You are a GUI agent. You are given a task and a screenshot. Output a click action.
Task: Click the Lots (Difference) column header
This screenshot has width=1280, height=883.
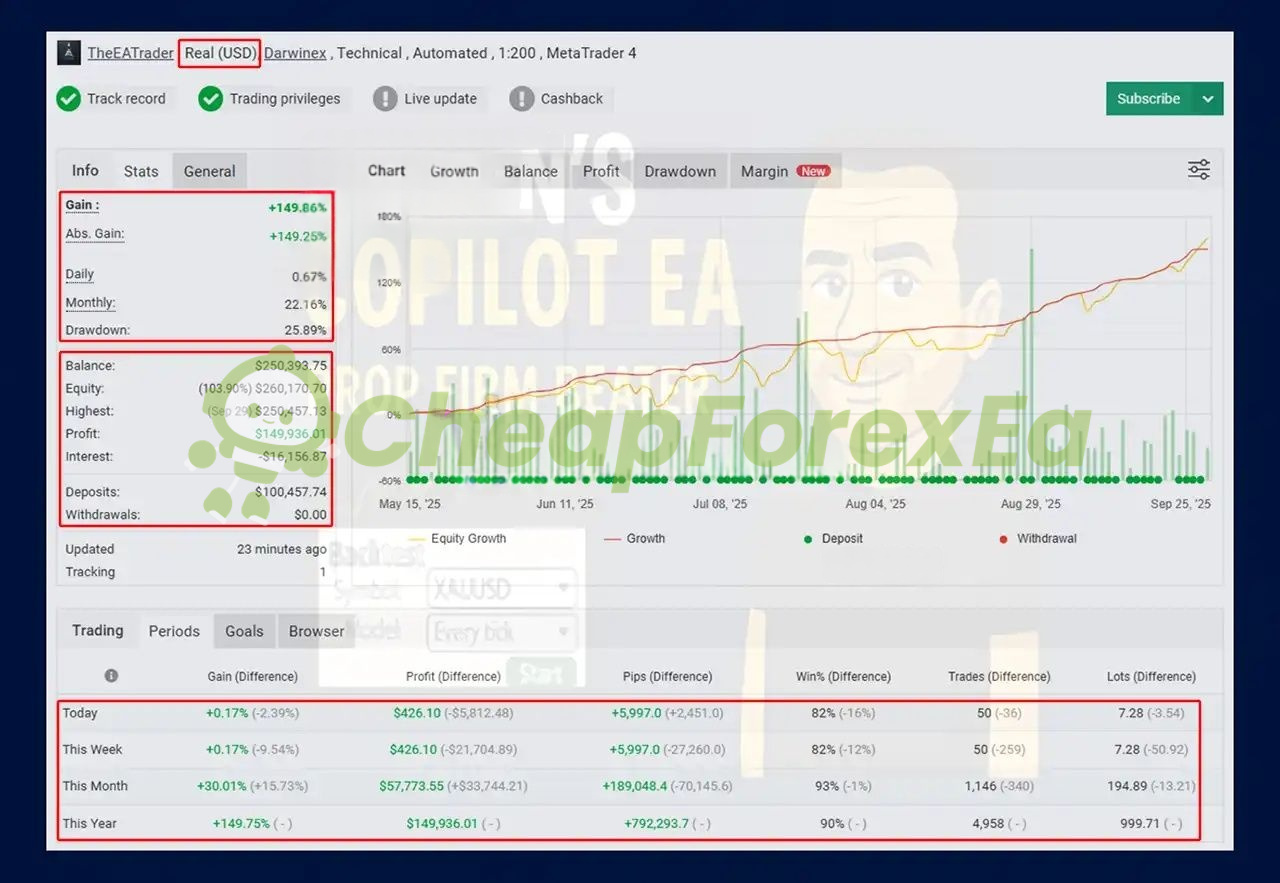click(1151, 676)
